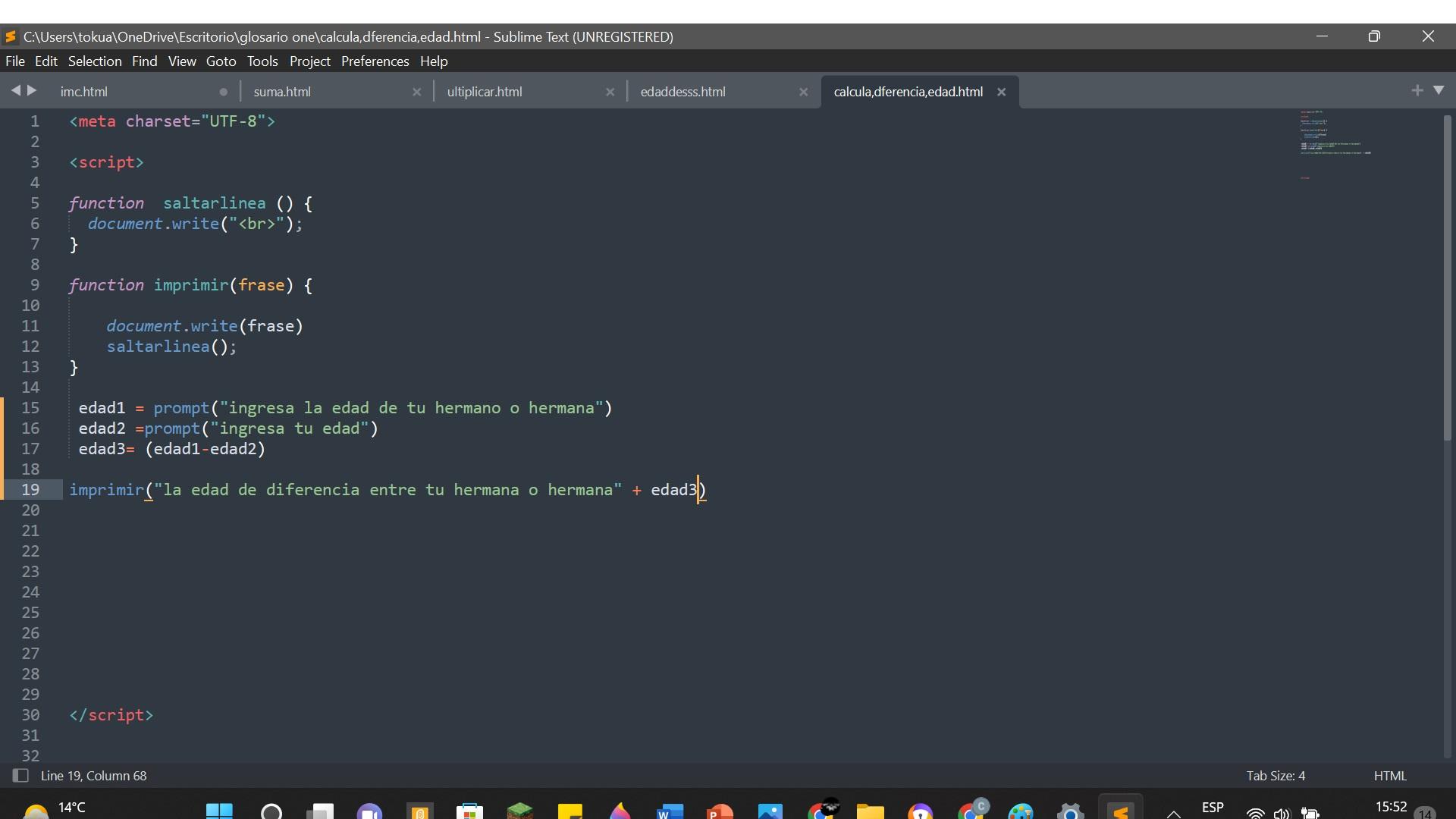
Task: Click the vertical scrollbar thumb
Action: (x=1448, y=277)
